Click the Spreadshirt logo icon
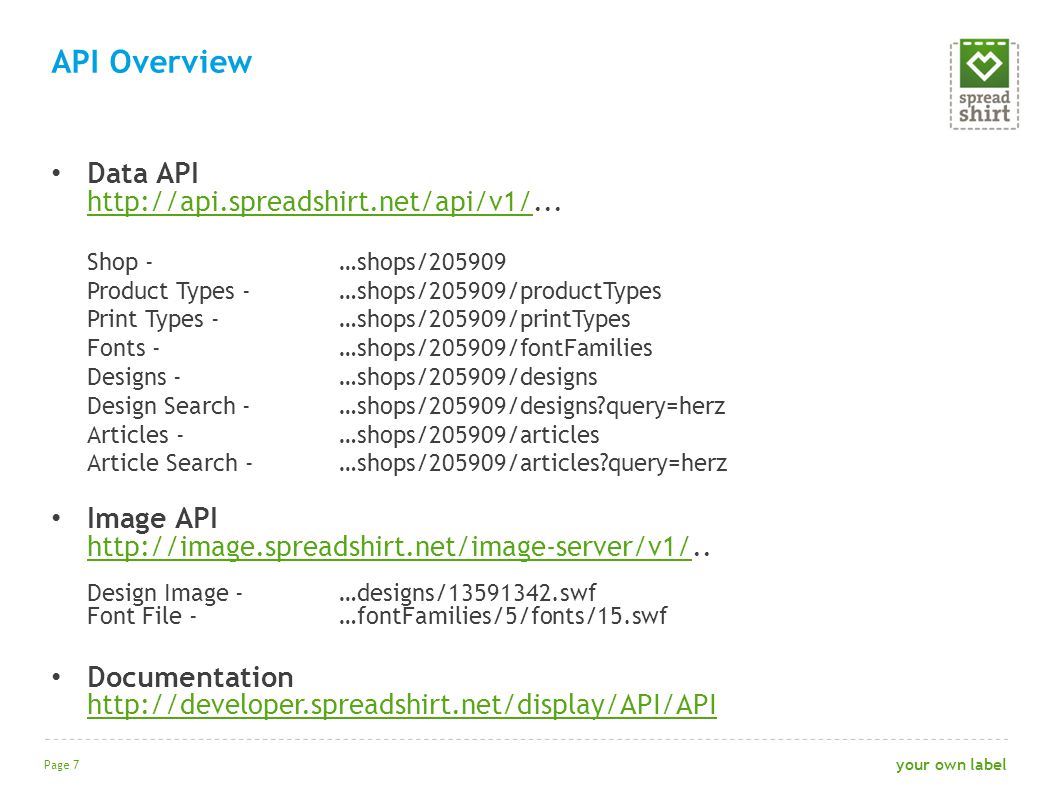 click(984, 84)
